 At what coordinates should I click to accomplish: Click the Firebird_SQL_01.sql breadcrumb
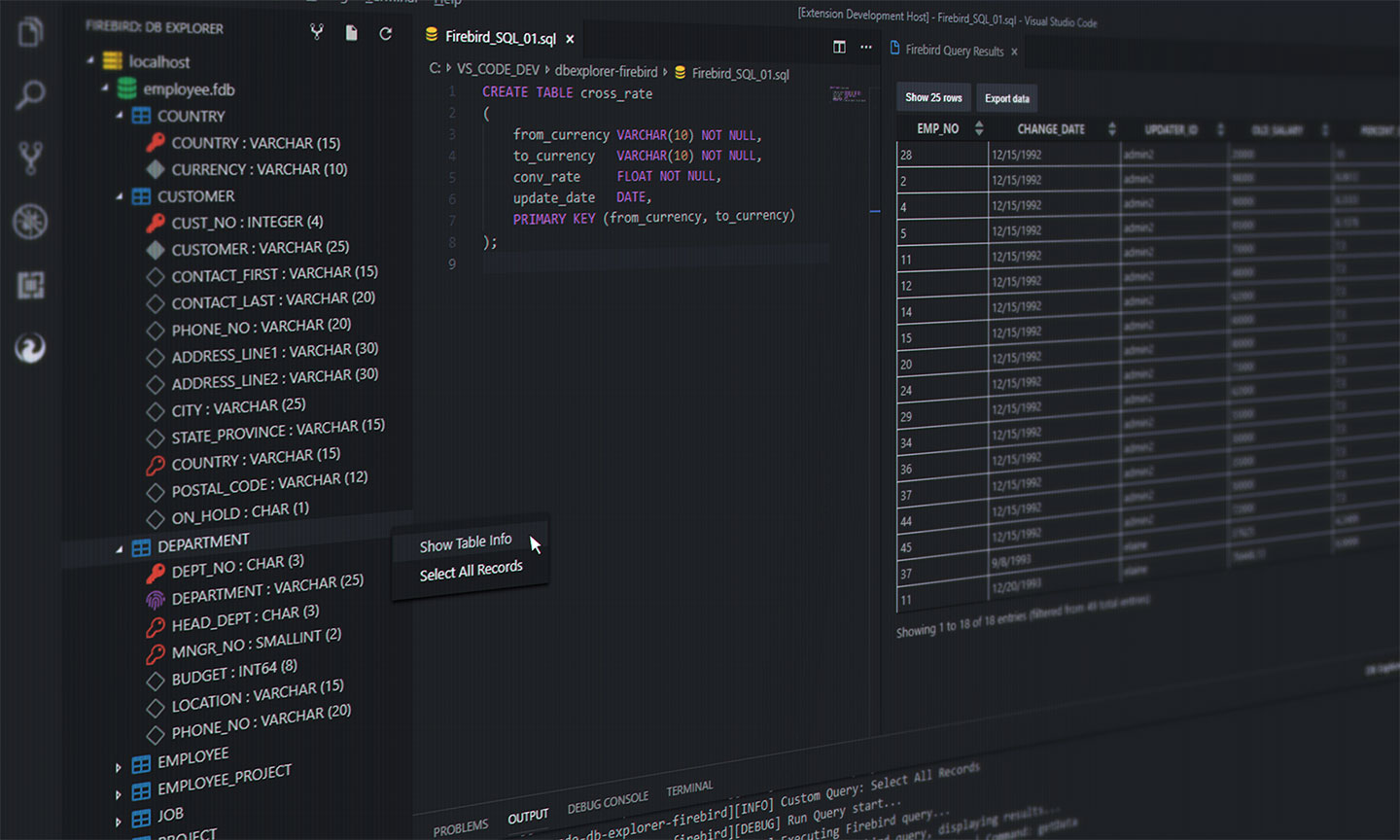click(x=740, y=74)
